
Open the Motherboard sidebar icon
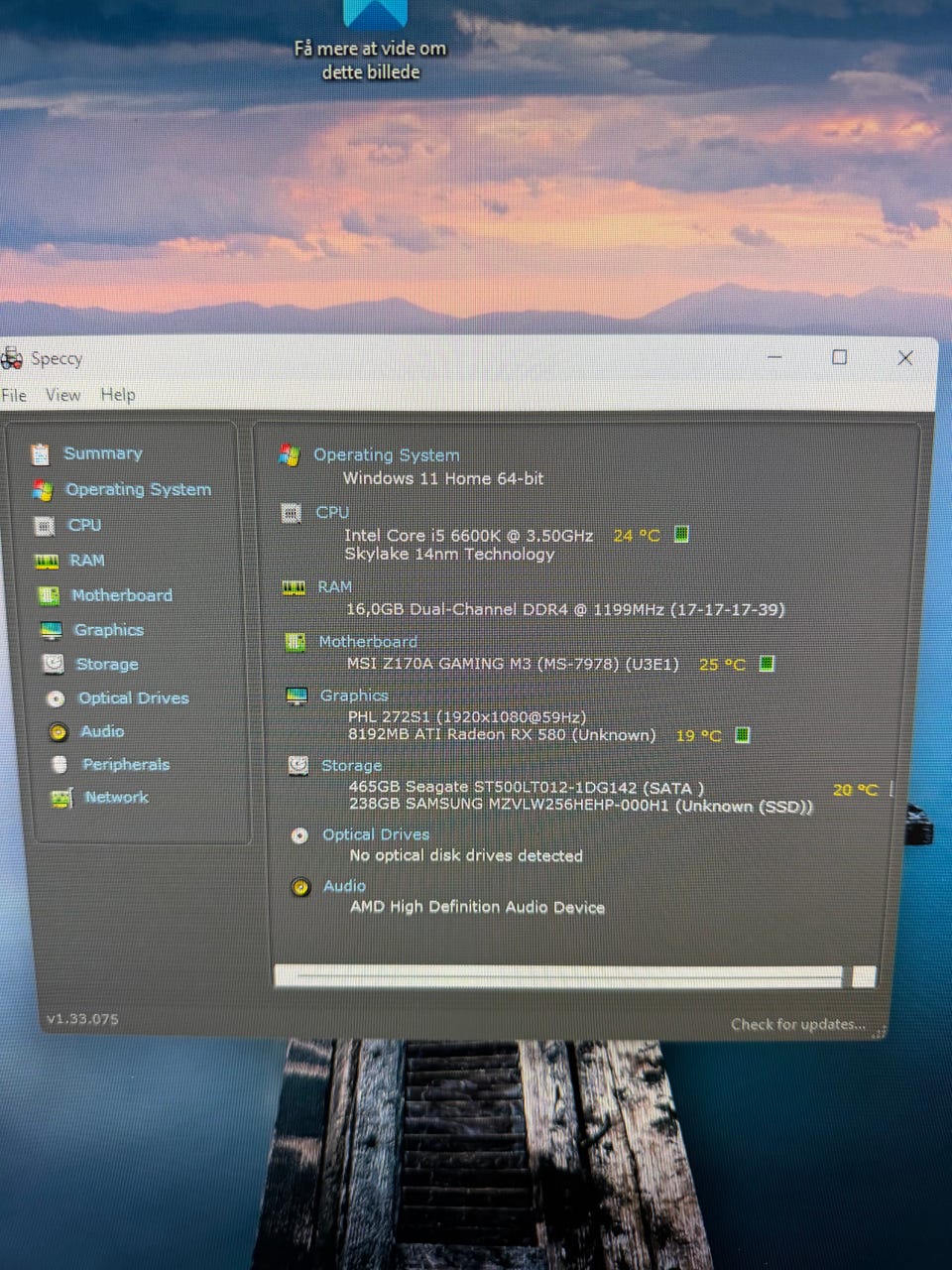49,595
